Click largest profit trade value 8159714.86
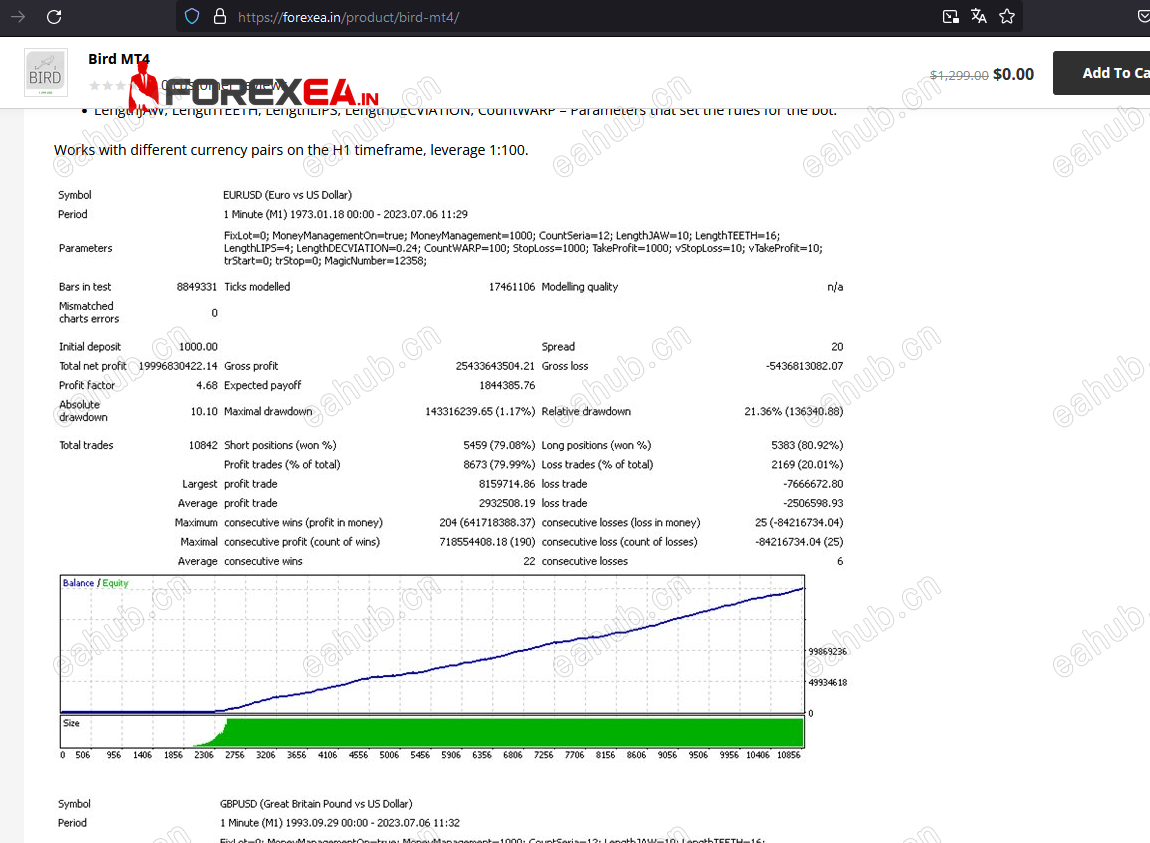 click(507, 484)
